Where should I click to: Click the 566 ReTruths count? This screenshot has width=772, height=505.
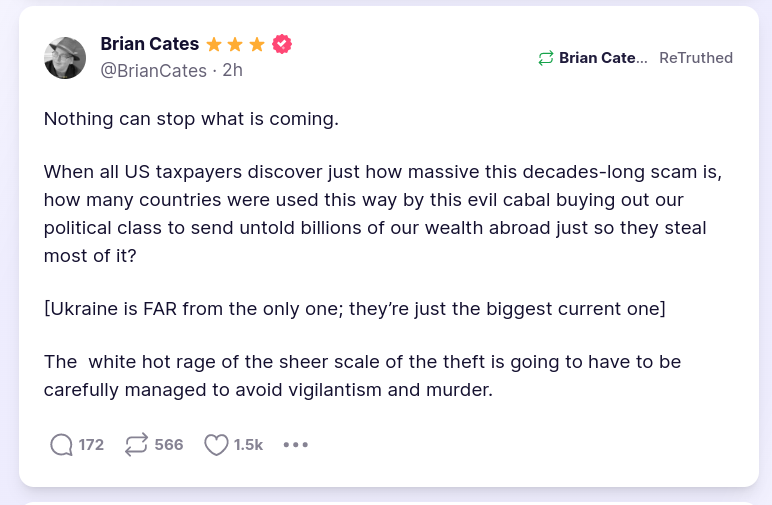pos(169,445)
